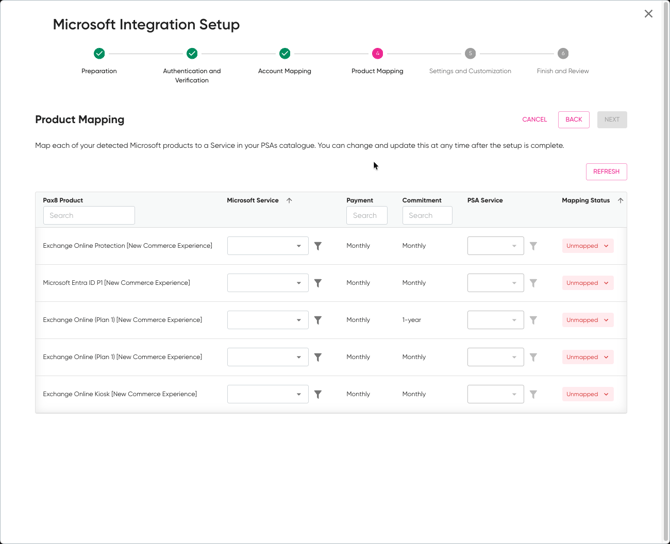The width and height of the screenshot is (670, 544).
Task: Expand Unmapped status for Exchange Online Kiosk
Action: [587, 394]
